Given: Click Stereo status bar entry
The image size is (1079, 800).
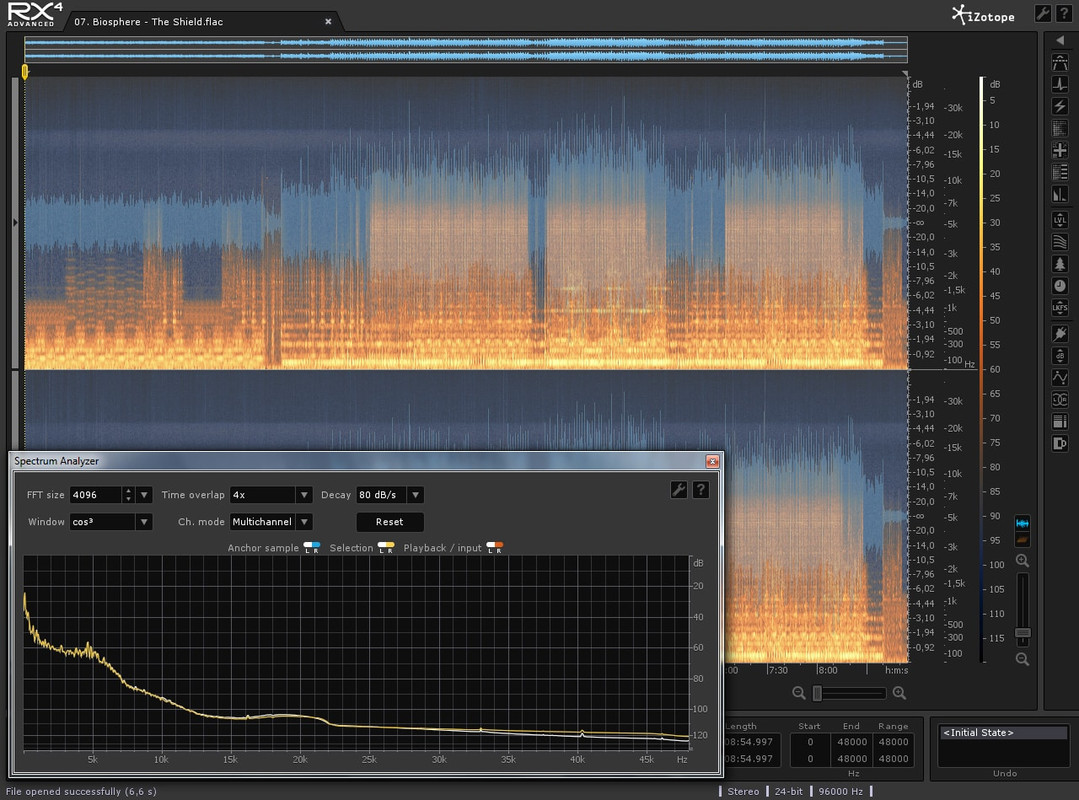Looking at the screenshot, I should pos(743,791).
